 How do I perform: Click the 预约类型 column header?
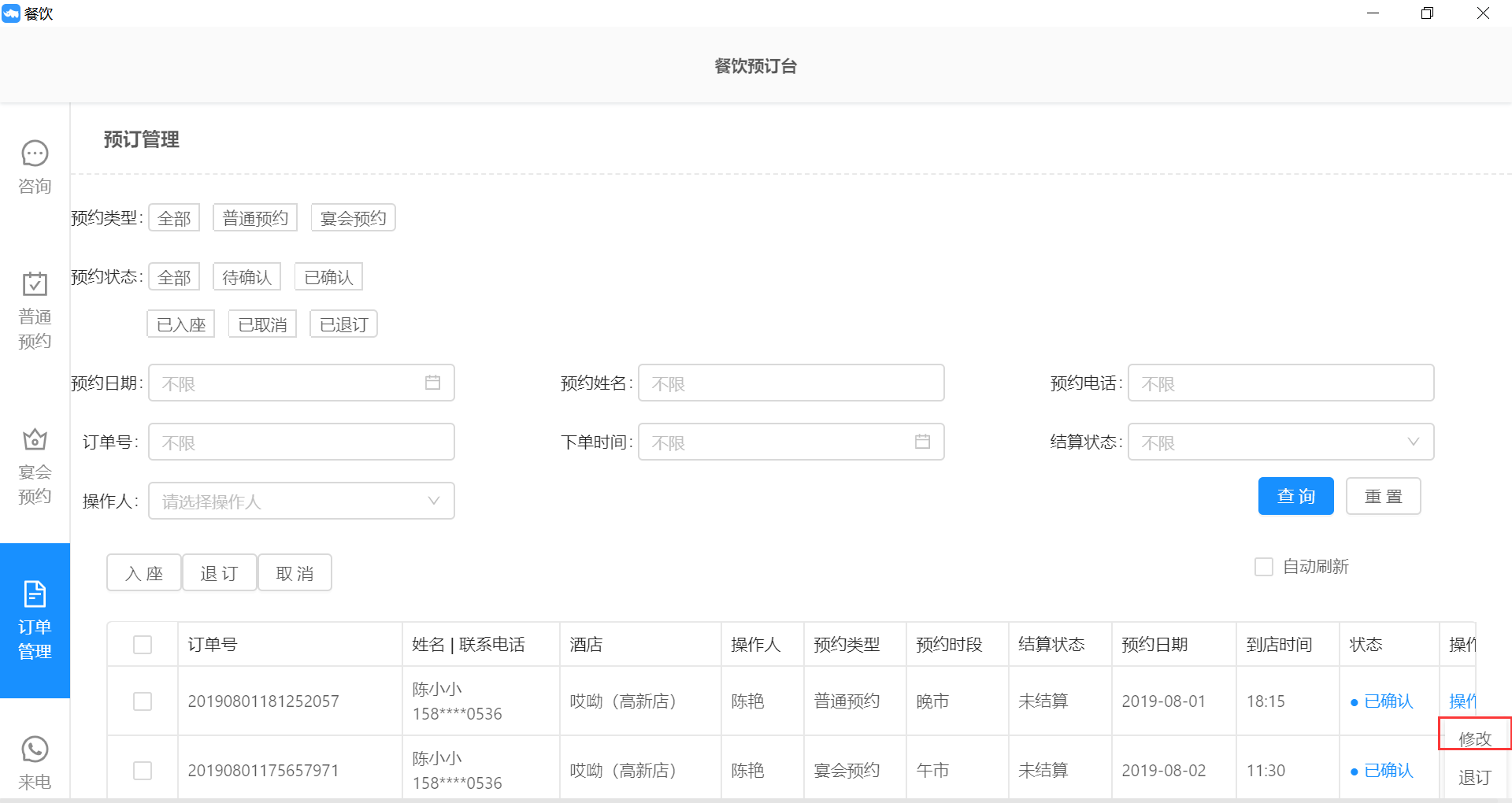point(847,645)
